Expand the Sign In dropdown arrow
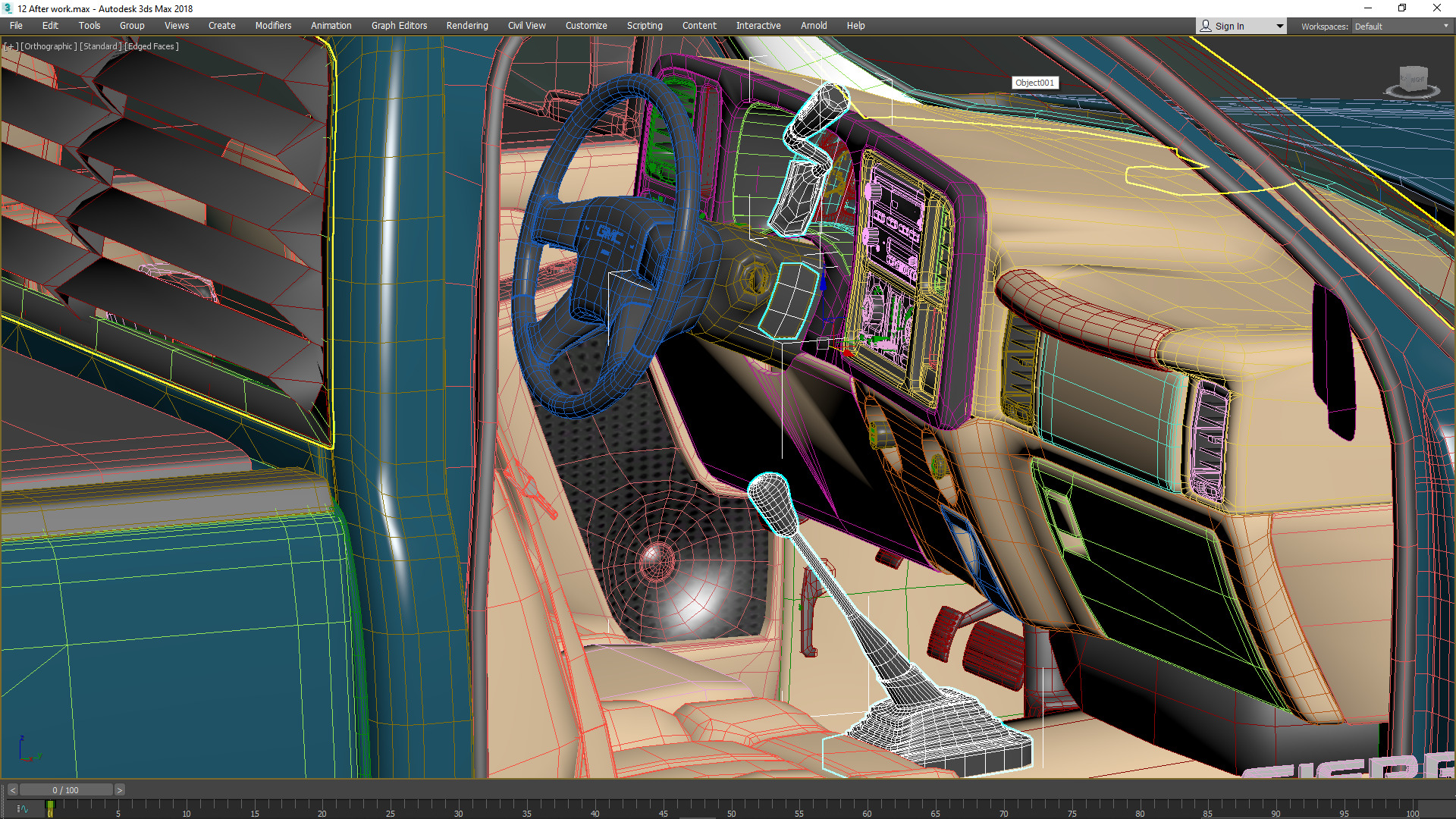Screen dimensions: 1456x819 pyautogui.click(x=1280, y=26)
